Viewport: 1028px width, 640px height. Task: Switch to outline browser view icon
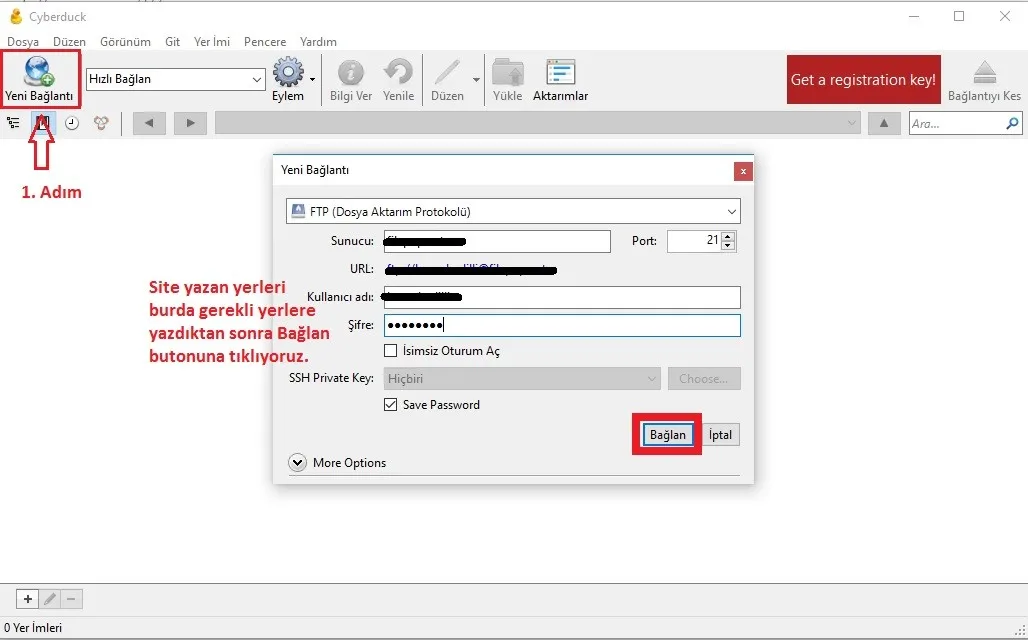pyautogui.click(x=13, y=123)
